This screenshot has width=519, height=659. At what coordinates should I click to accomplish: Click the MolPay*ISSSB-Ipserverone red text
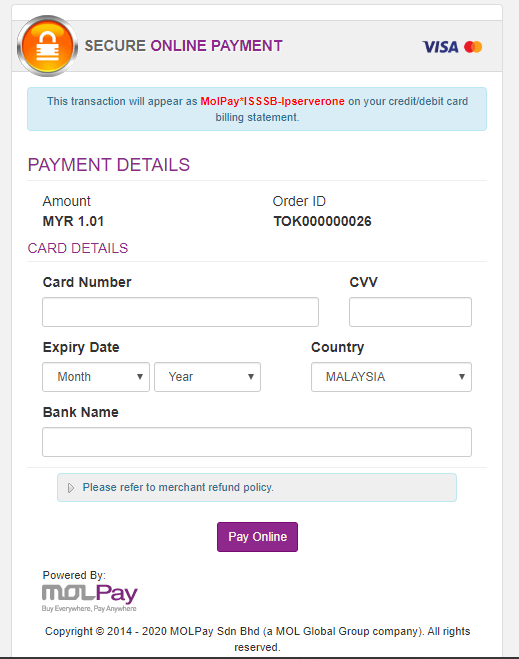[x=272, y=101]
